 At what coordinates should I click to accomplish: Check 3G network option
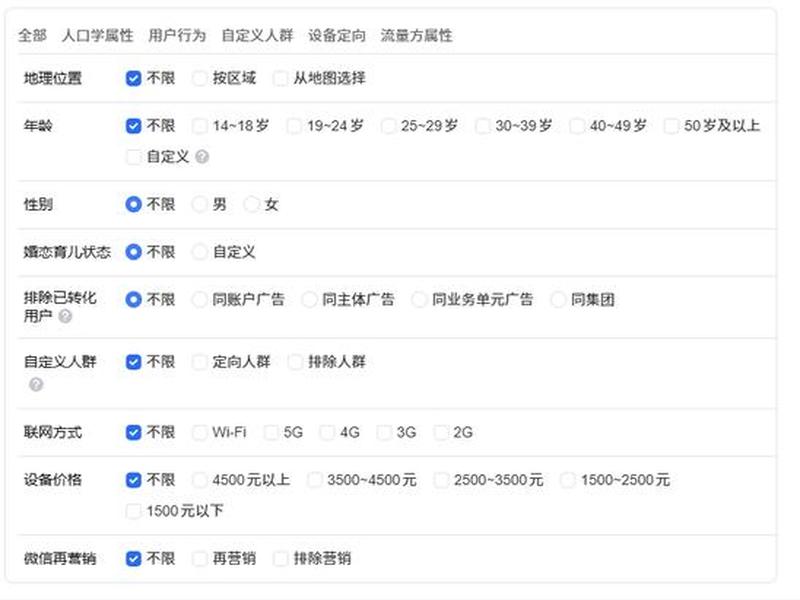(383, 432)
